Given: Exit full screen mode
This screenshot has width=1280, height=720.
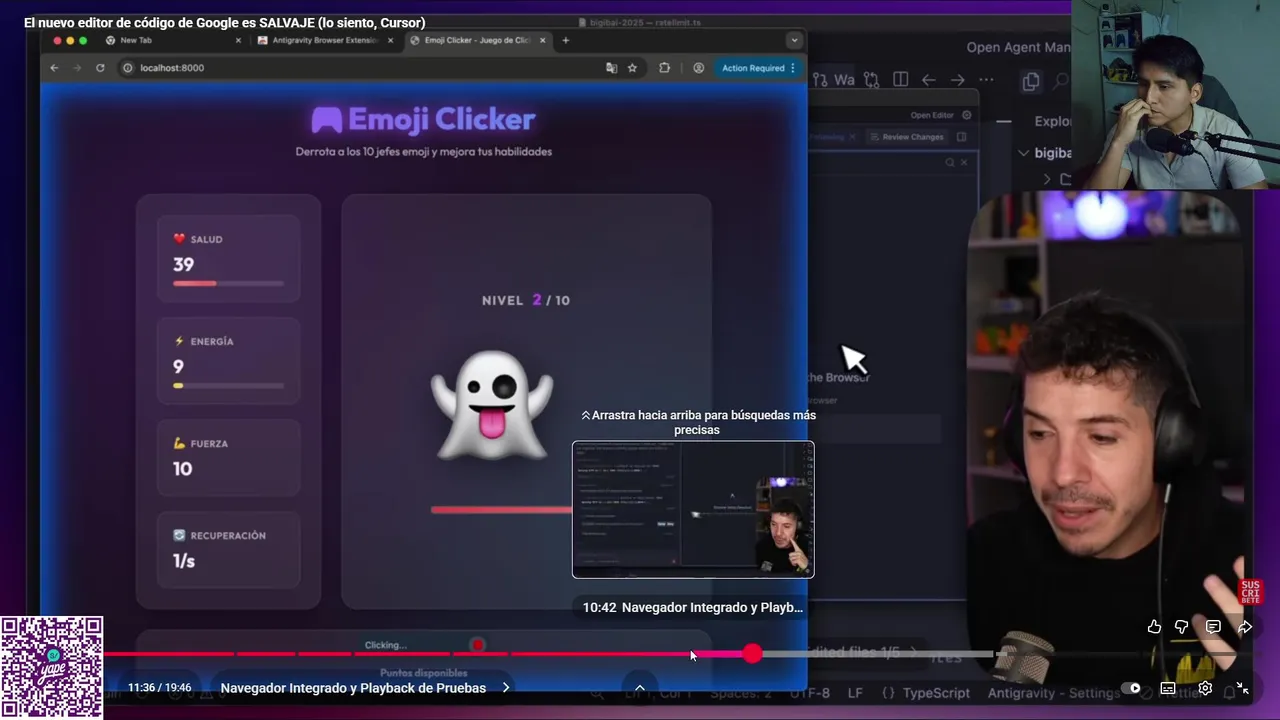Looking at the screenshot, I should coord(1242,688).
